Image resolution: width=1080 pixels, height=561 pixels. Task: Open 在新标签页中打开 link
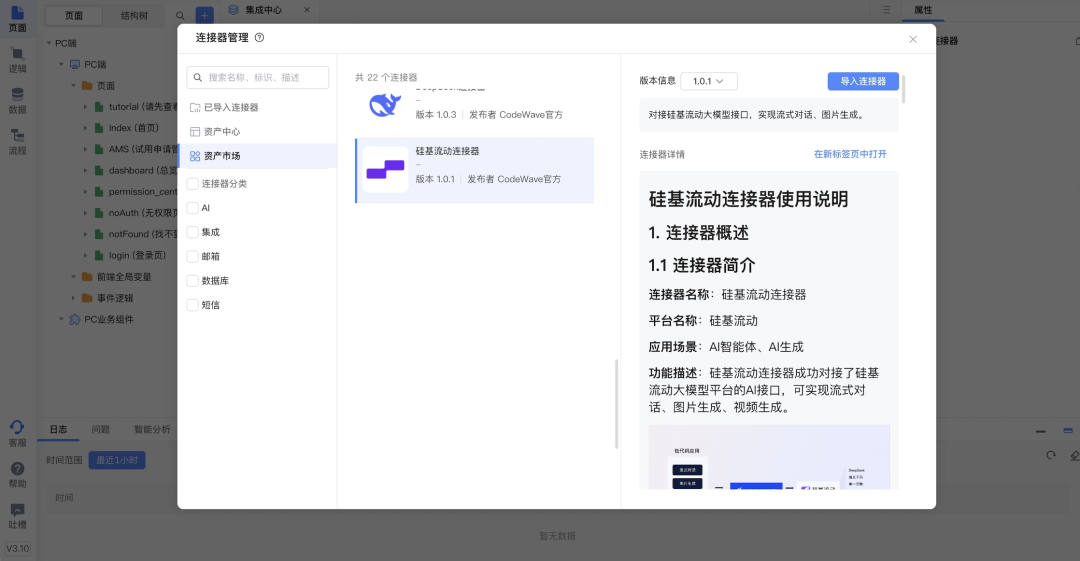coord(850,154)
